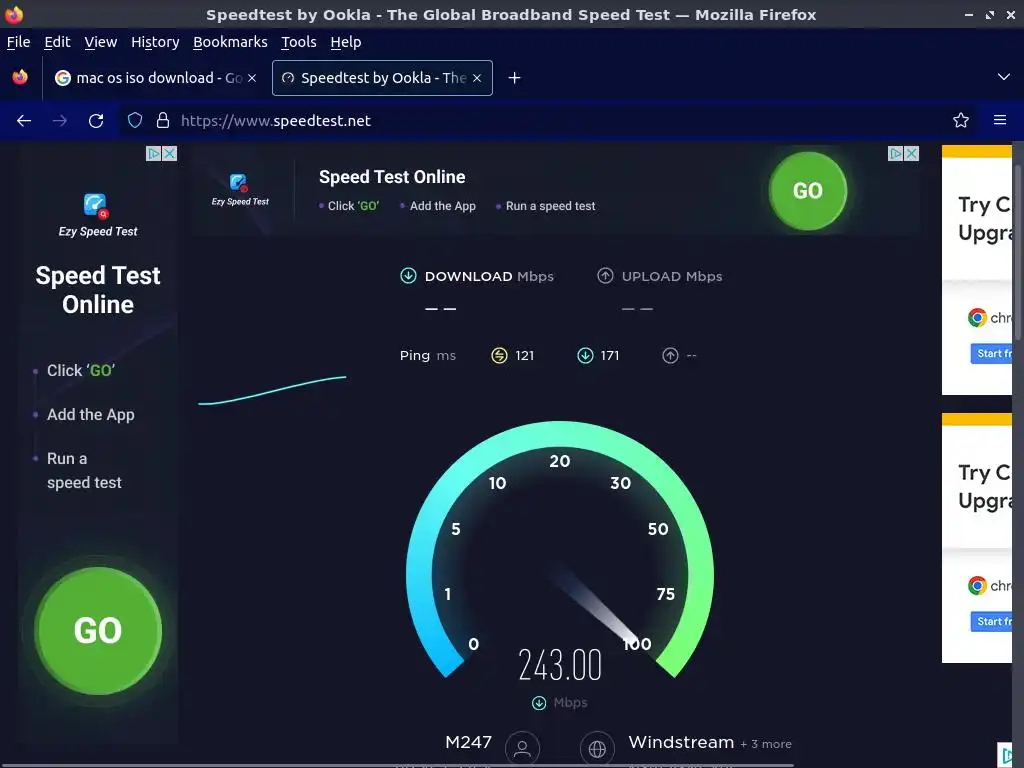The height and width of the screenshot is (768, 1024).
Task: Open a new tab with plus button
Action: coord(515,78)
